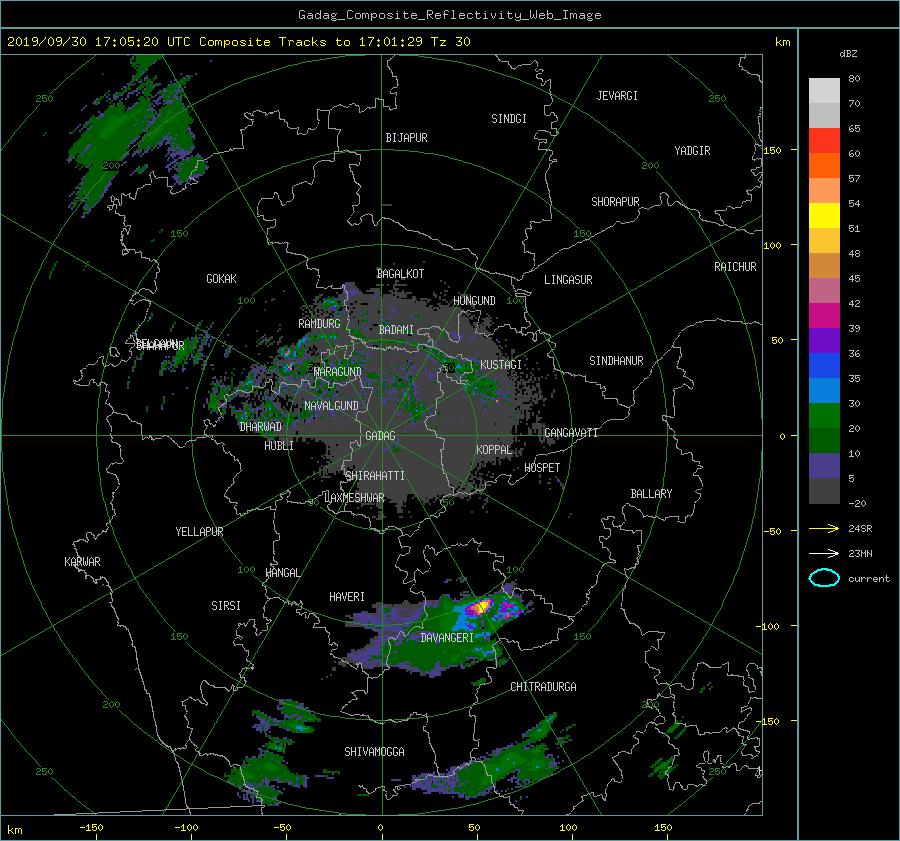Image resolution: width=900 pixels, height=841 pixels.
Task: Click the SHIVAMOGGA city label
Action: tap(374, 751)
